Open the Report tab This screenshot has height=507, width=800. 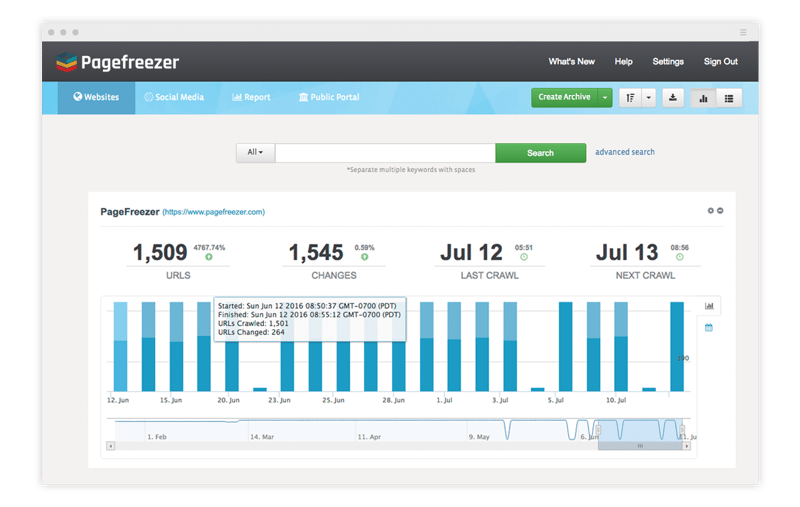click(x=251, y=97)
